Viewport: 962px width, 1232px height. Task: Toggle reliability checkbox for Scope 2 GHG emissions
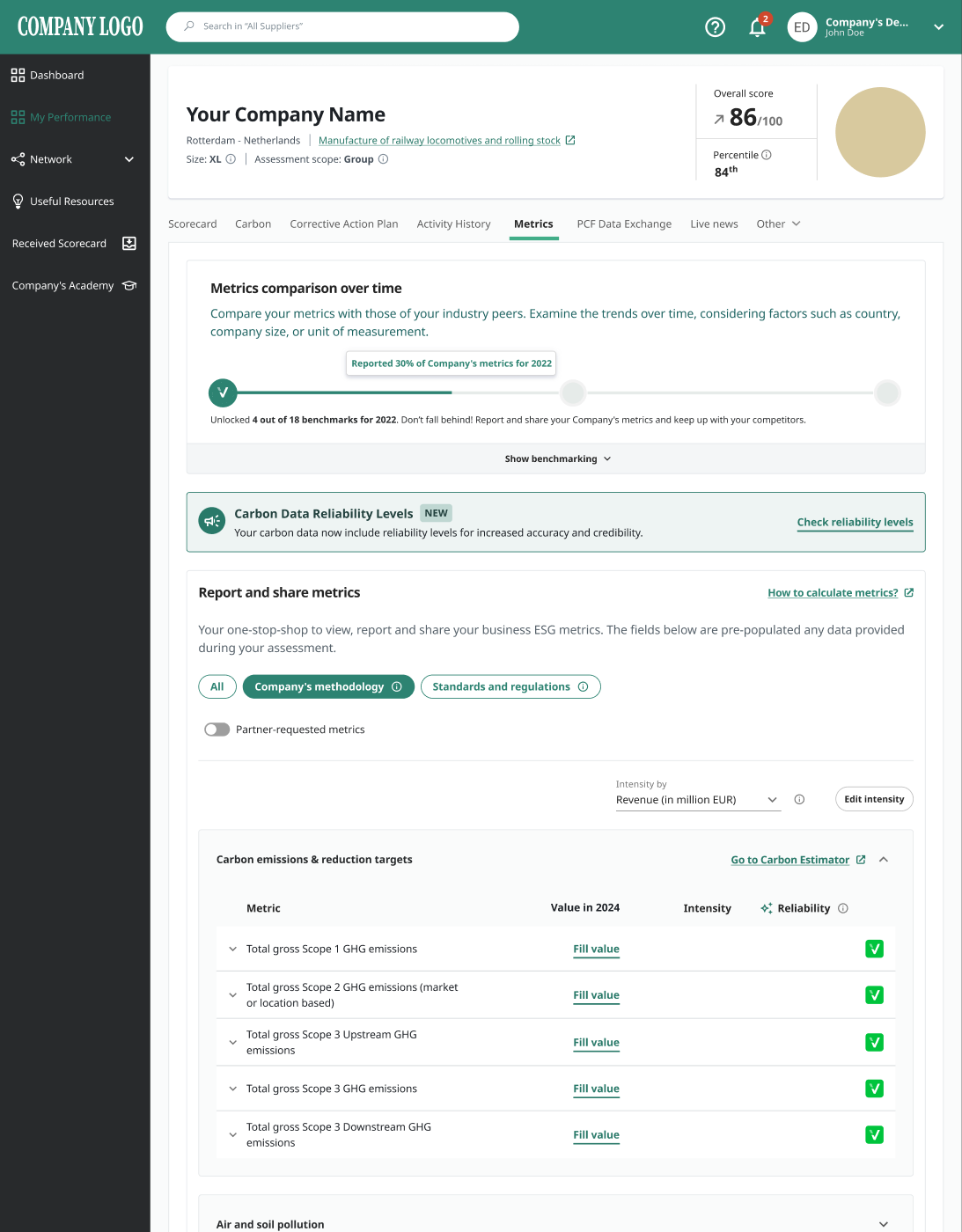click(875, 995)
